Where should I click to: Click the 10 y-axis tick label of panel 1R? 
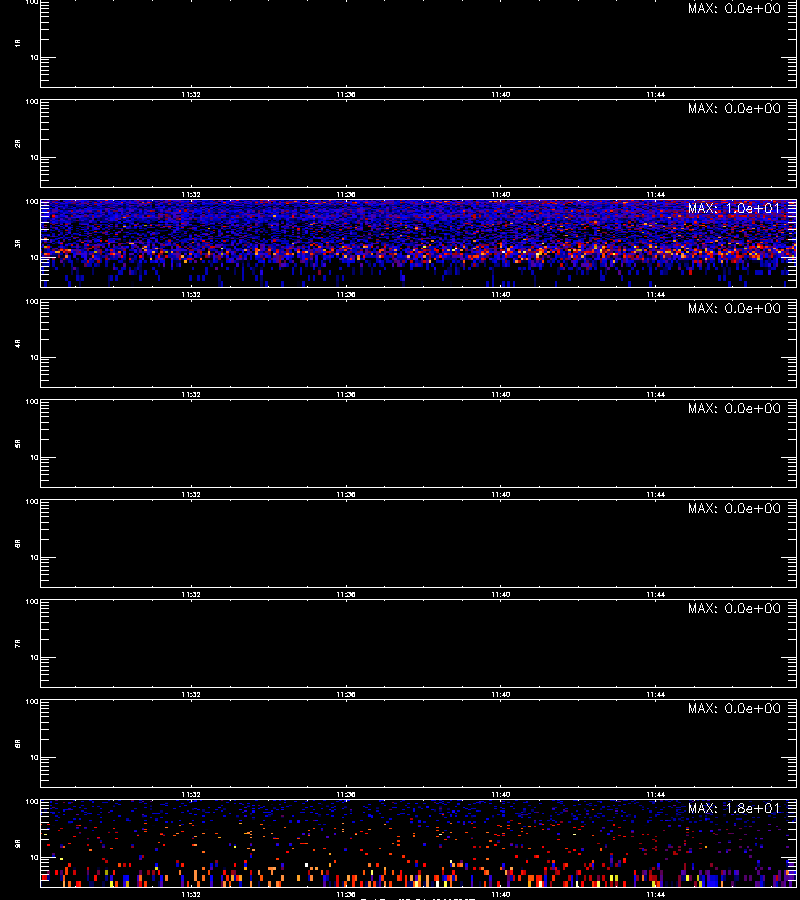(34, 57)
